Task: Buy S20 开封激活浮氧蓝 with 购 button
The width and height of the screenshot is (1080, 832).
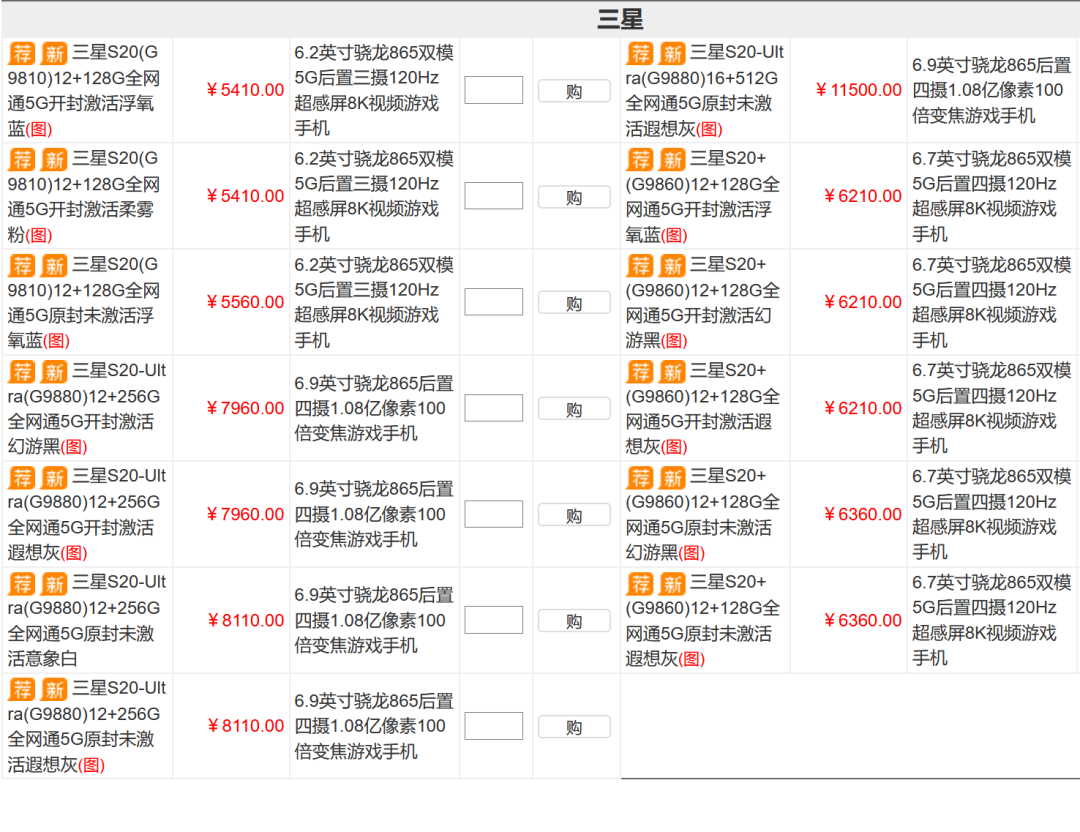Action: point(574,91)
